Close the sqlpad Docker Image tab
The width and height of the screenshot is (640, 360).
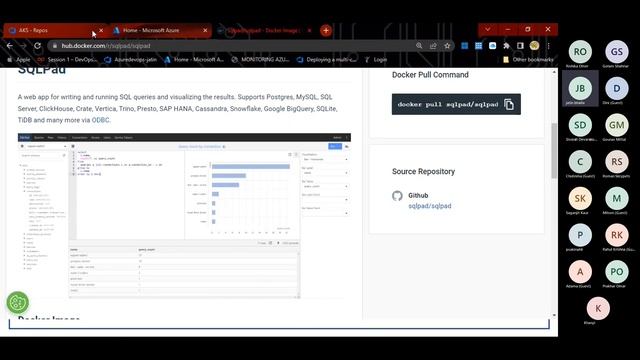(x=309, y=30)
